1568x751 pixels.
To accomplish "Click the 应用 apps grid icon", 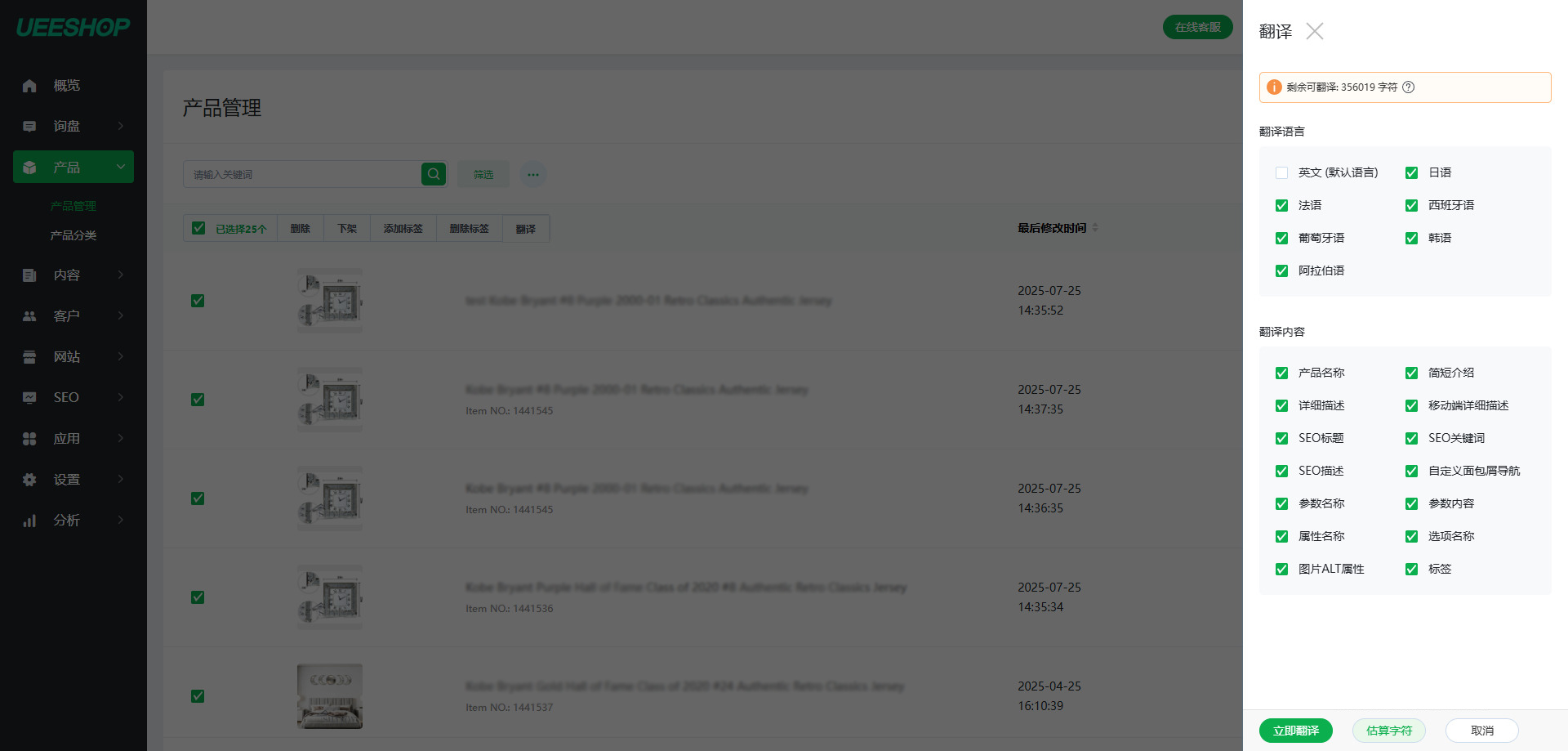I will 29,438.
